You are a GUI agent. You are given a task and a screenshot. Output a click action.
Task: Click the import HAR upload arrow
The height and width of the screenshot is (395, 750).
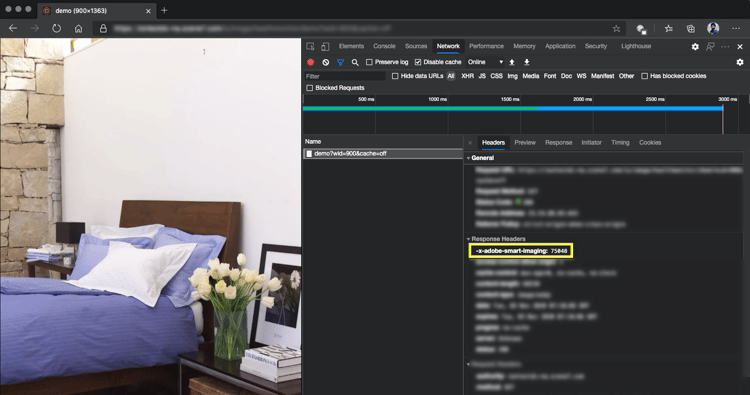click(x=512, y=62)
